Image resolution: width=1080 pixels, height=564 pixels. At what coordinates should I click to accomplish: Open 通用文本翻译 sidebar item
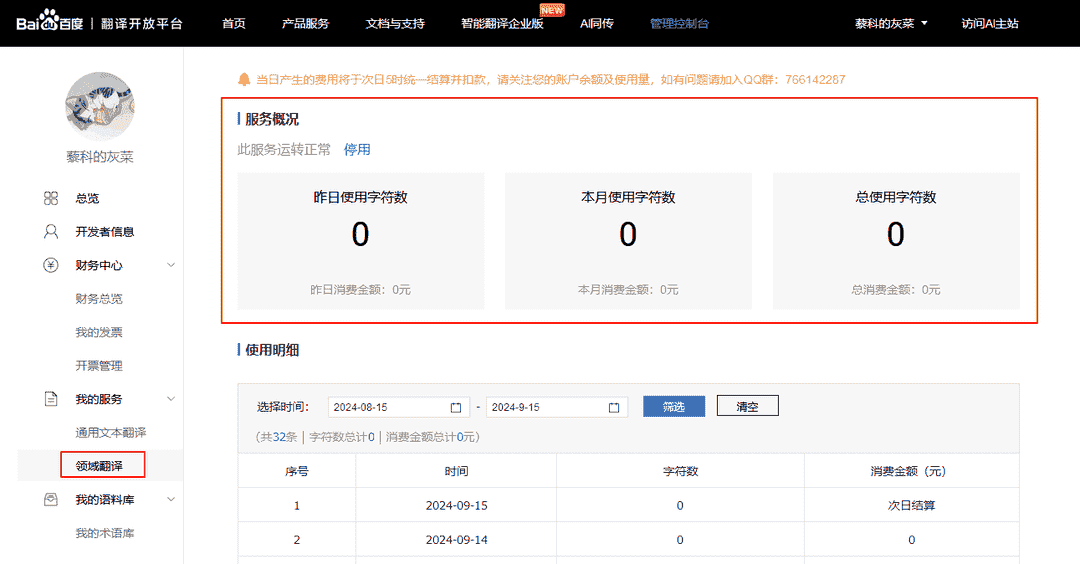[111, 432]
